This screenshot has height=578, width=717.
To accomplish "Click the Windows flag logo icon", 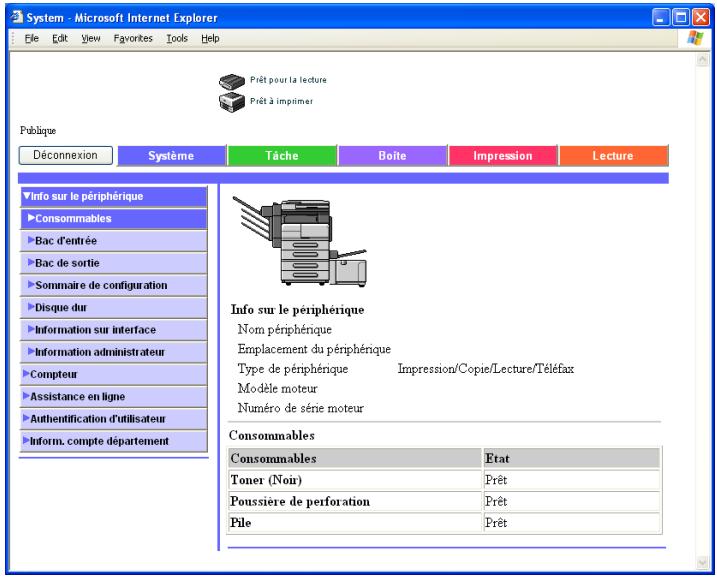I will tap(695, 38).
